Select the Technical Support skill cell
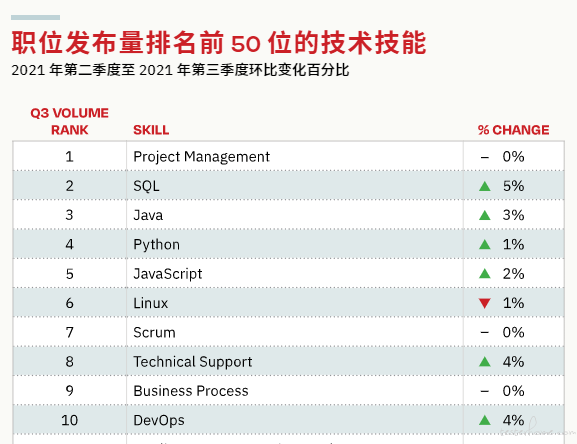The image size is (577, 444). click(x=295, y=361)
